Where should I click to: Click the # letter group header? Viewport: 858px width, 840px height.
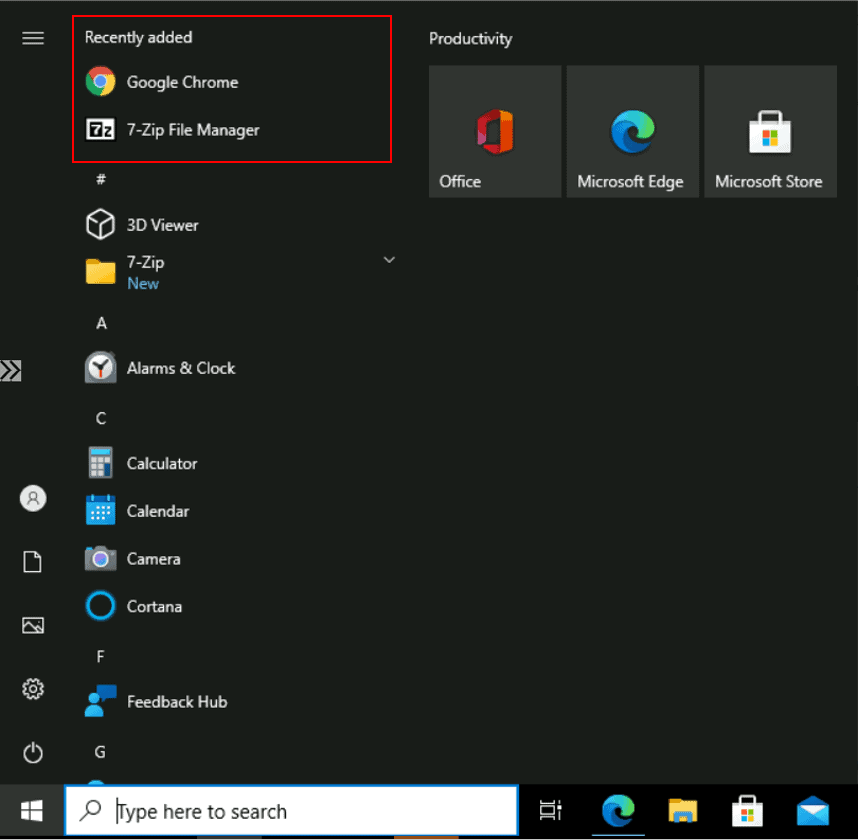101,179
